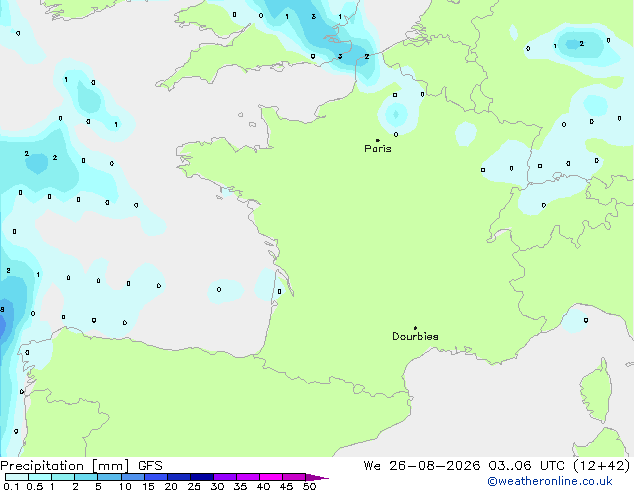Viewport: 634px width, 490px height.
Task: Click the '0.1' legend scale label
Action: (11, 486)
